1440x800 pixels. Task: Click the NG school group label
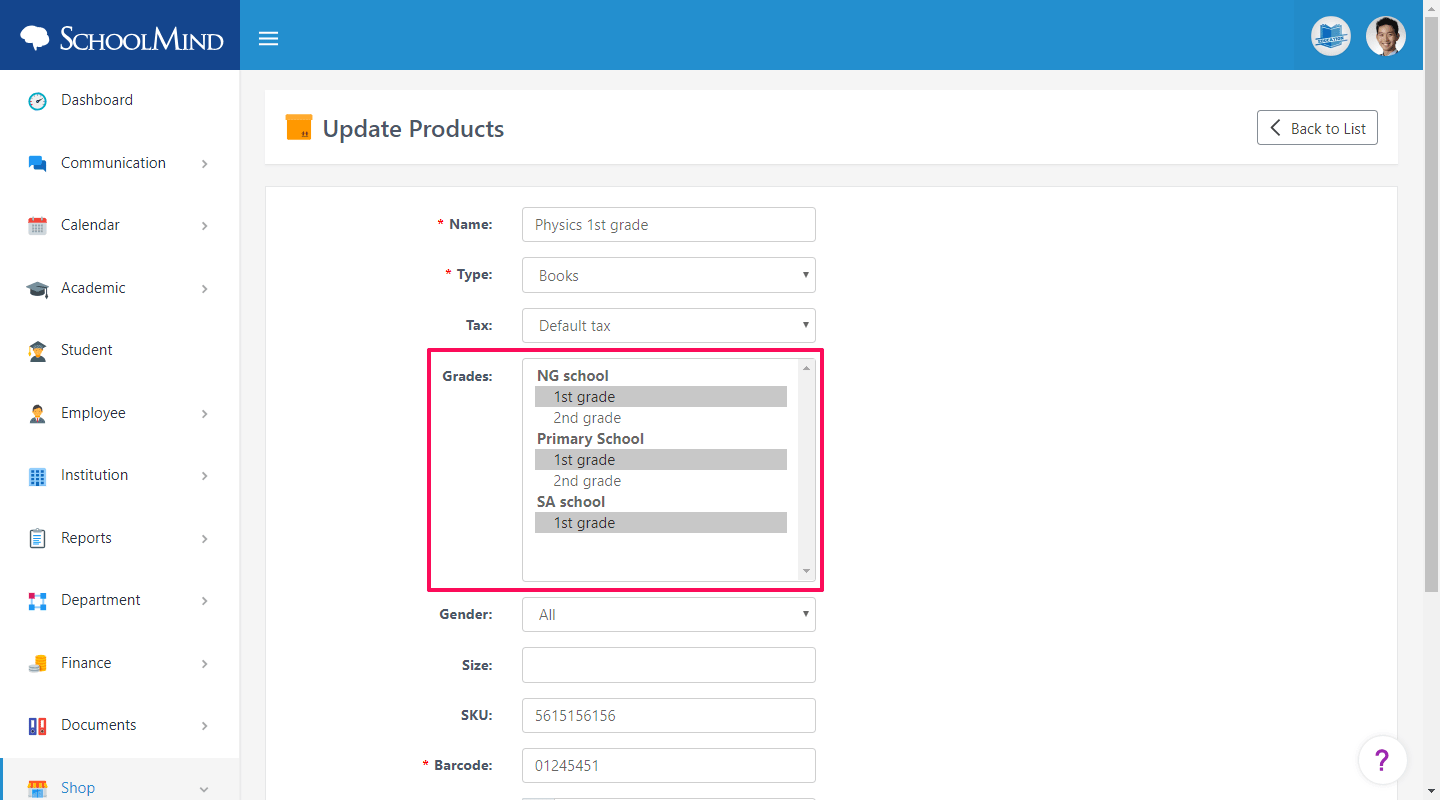573,376
